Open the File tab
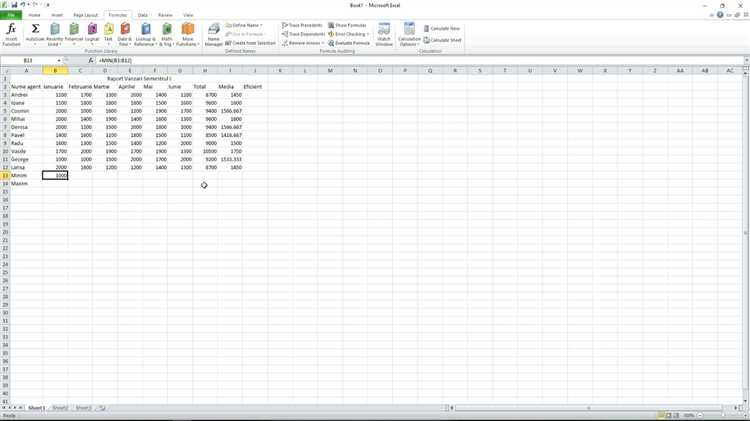Screen dimensions: 750x421 [x=11, y=15]
